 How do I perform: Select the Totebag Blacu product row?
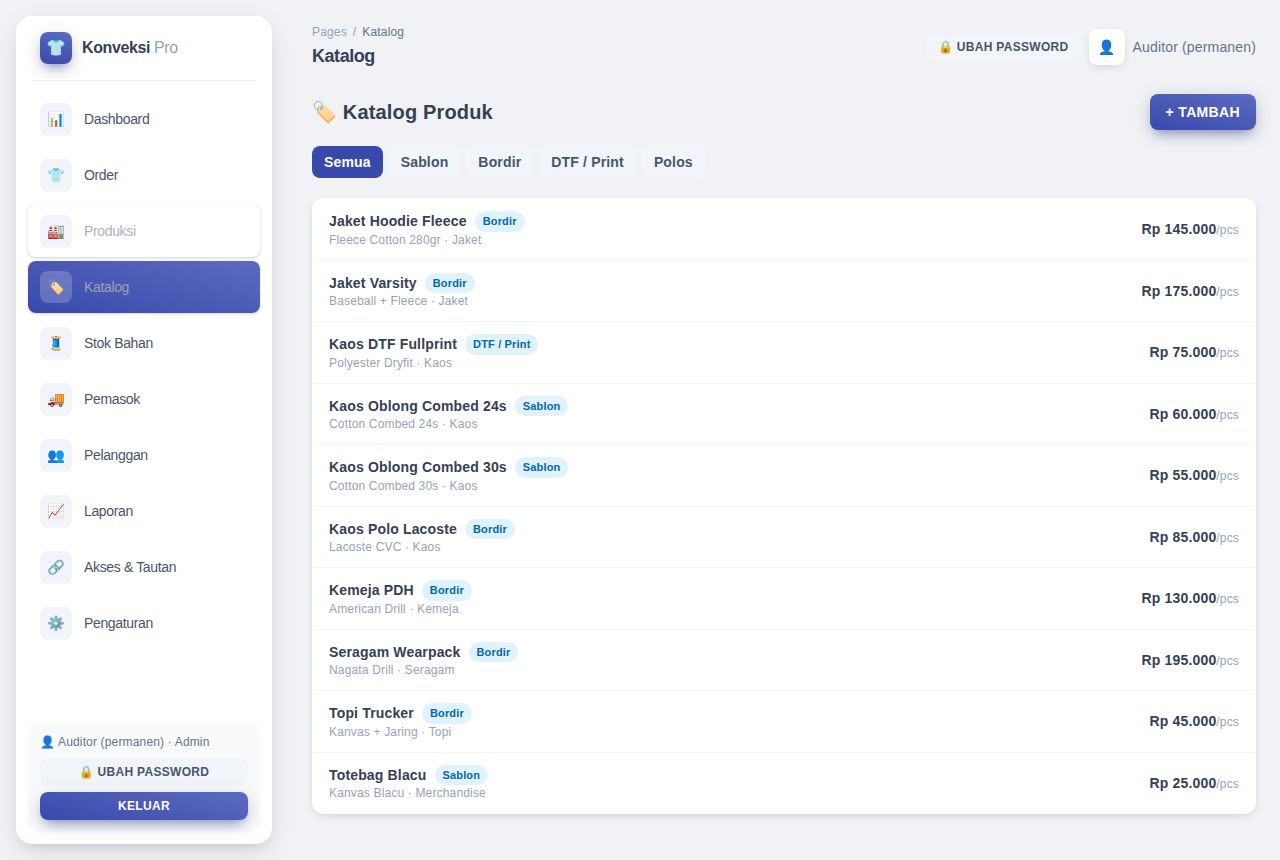coord(784,783)
